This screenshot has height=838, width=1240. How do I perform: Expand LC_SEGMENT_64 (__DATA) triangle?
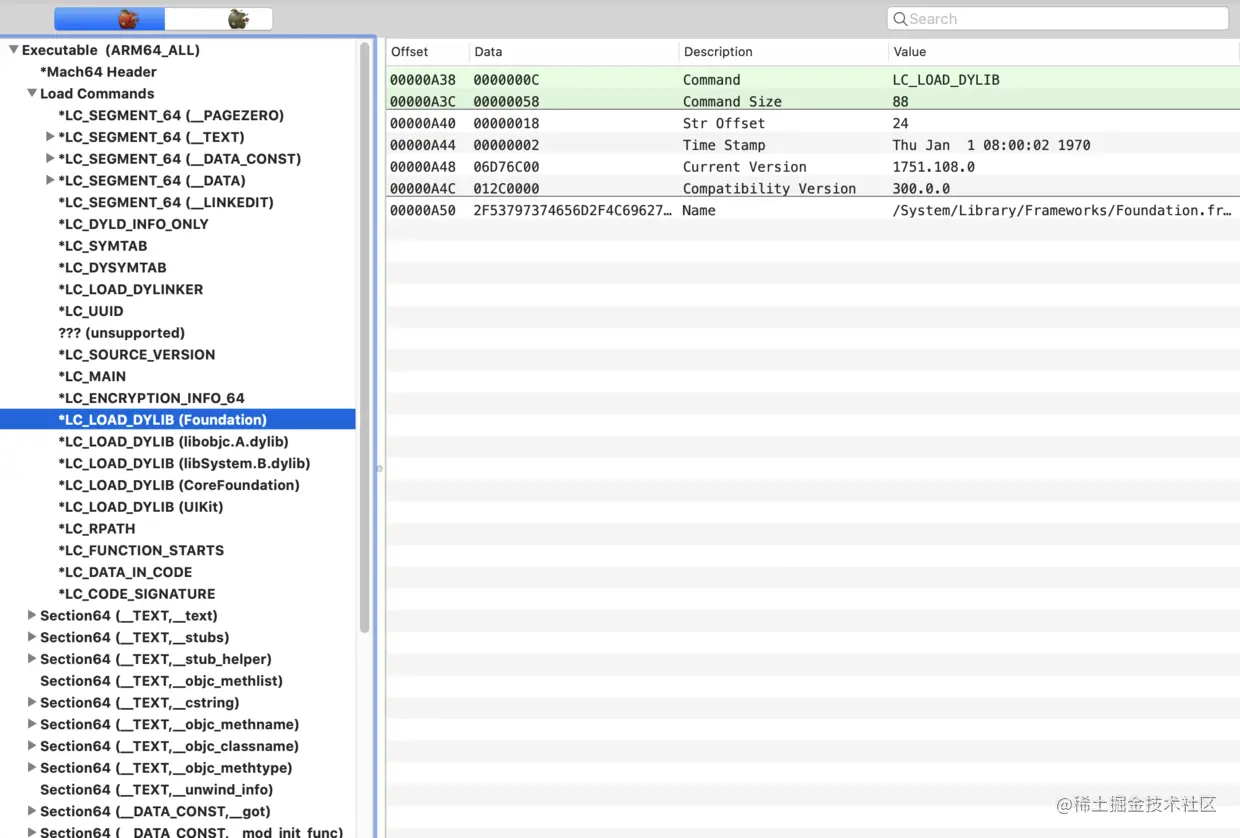50,181
